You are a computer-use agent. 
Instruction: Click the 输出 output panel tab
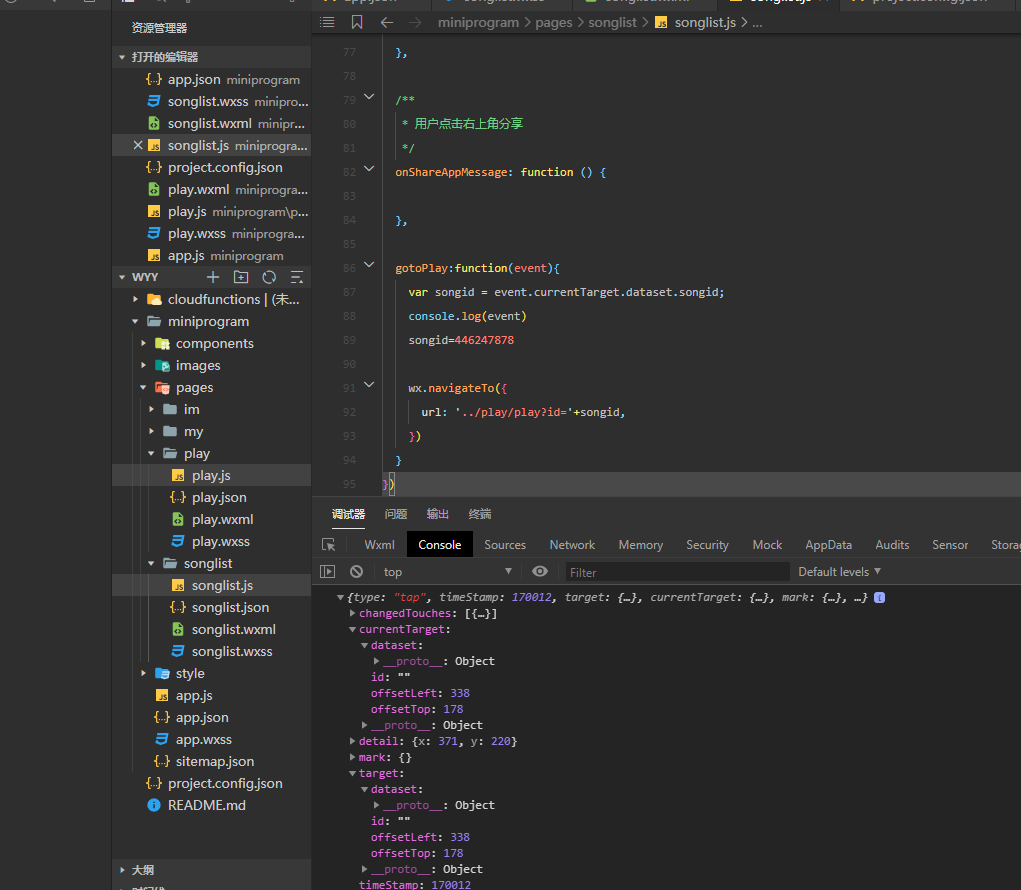438,514
